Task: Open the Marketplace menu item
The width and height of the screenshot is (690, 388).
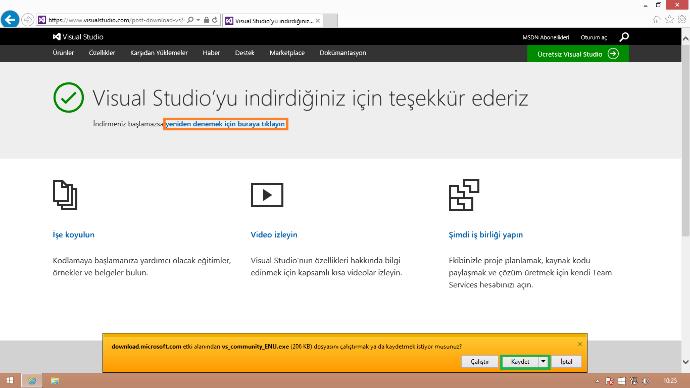Action: [287, 53]
